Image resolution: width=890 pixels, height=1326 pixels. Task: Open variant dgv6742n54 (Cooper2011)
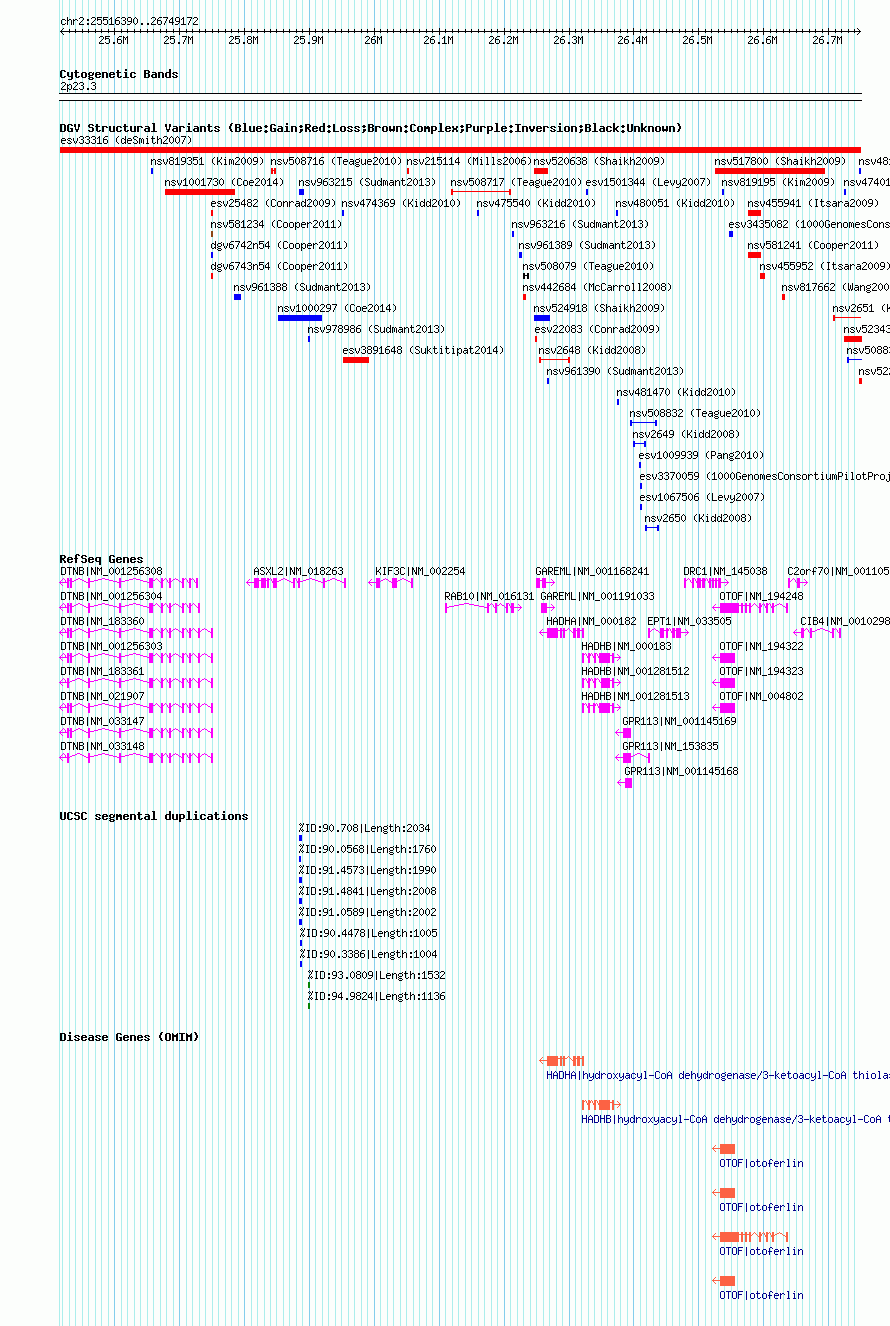[279, 245]
